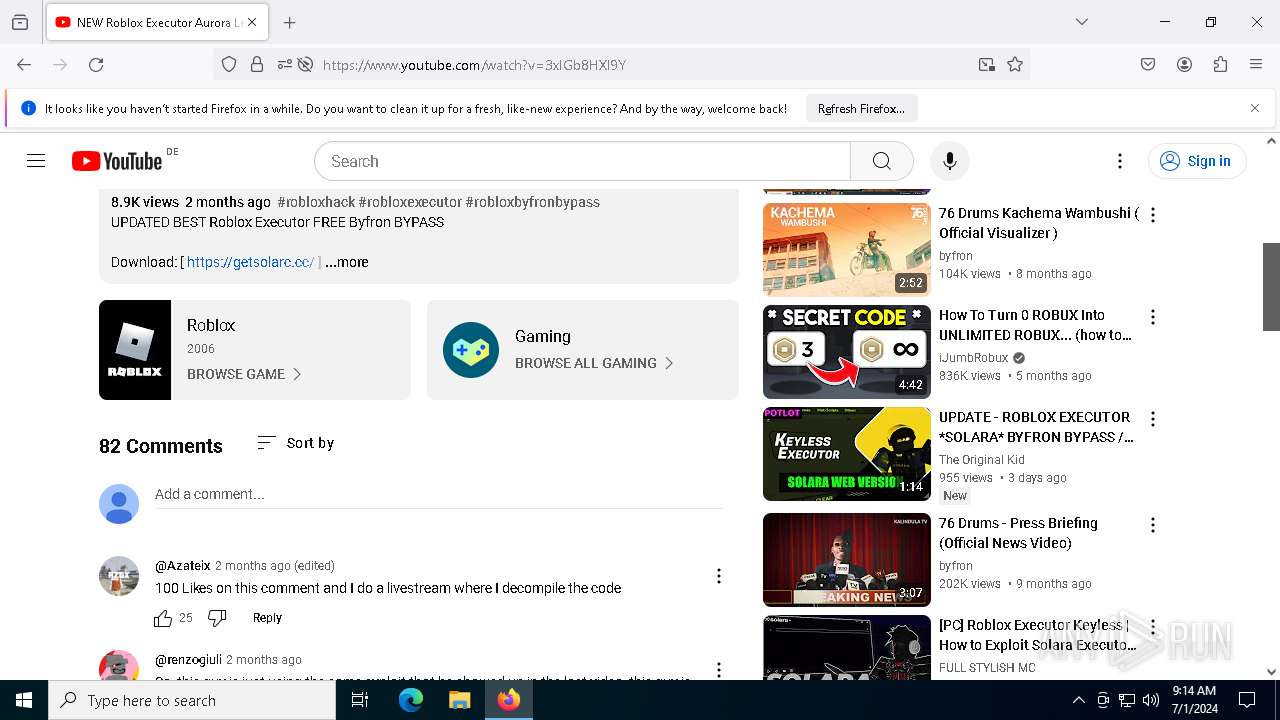Viewport: 1280px width, 720px height.
Task: Open 76 Drums Kachema Wambushi thumbnail
Action: [847, 249]
